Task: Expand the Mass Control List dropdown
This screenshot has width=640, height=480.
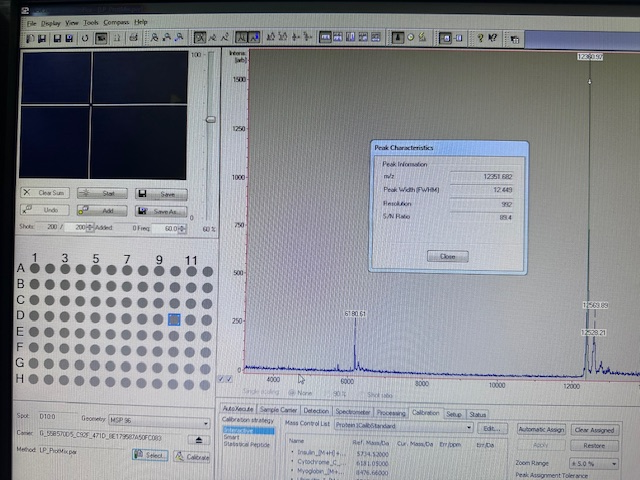Action: click(x=470, y=428)
